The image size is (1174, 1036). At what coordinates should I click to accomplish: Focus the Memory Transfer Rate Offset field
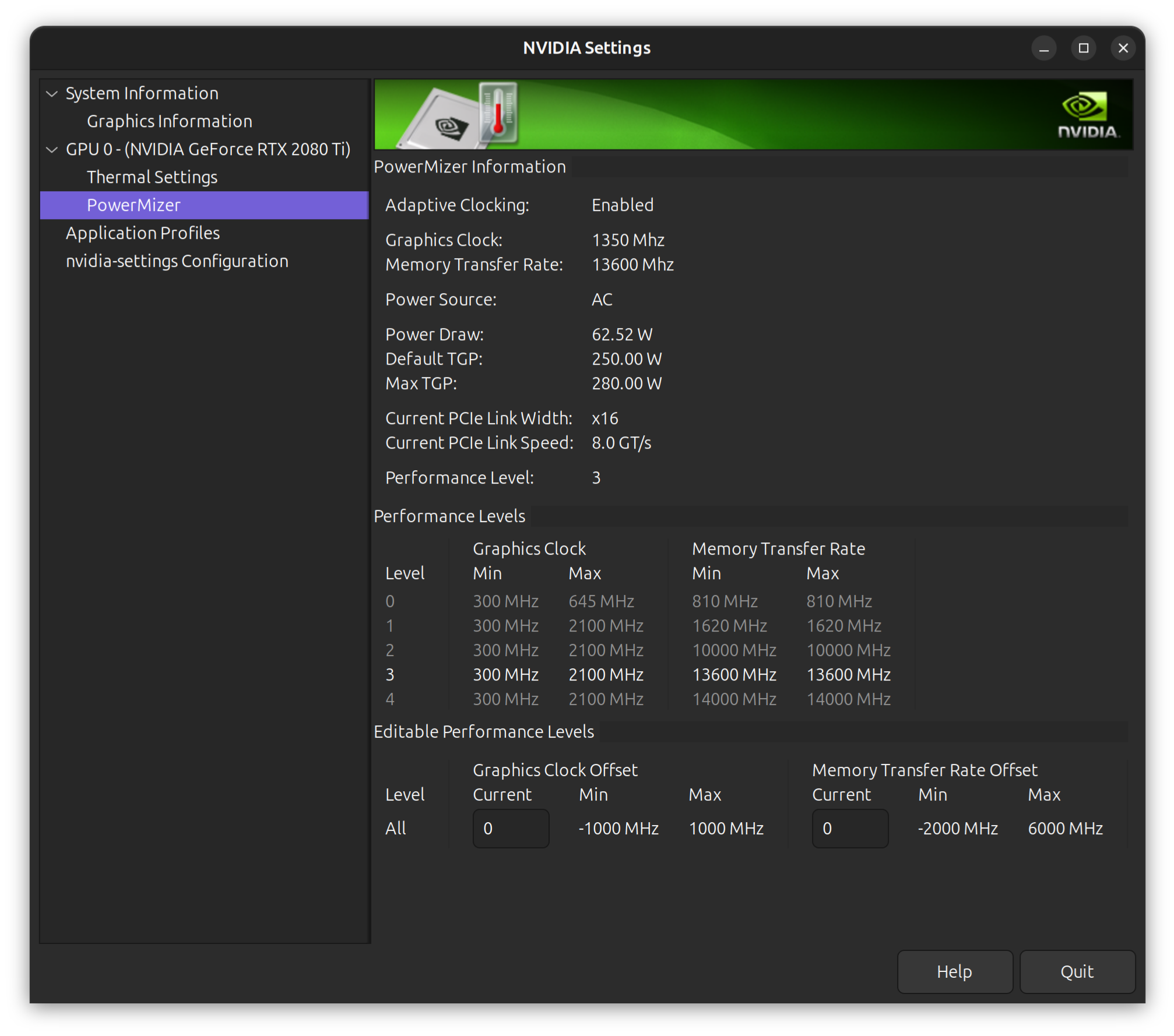coord(849,828)
